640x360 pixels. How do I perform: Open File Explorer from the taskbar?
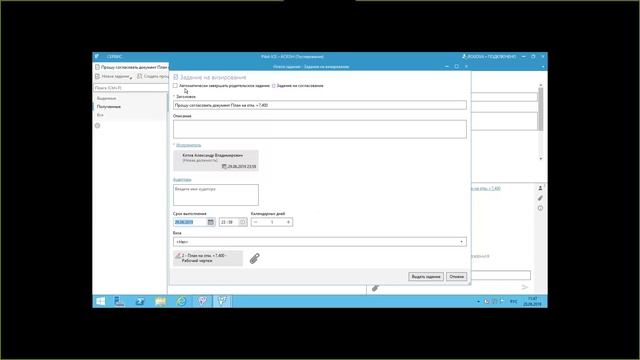(x=160, y=301)
